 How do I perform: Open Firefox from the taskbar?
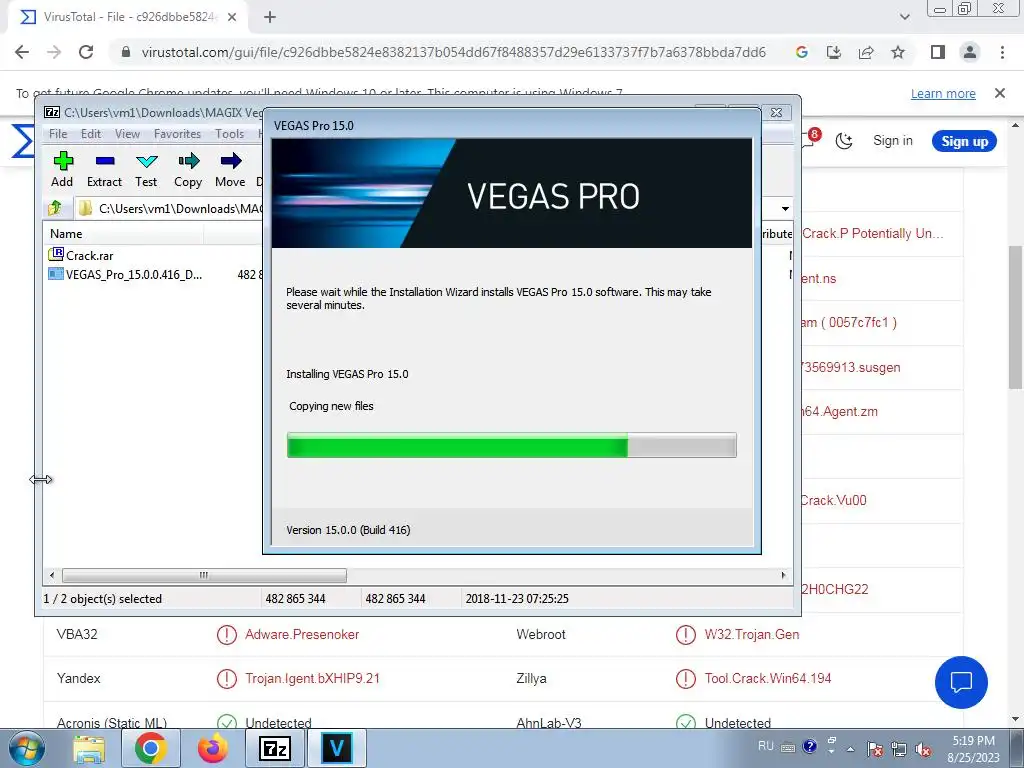click(212, 748)
